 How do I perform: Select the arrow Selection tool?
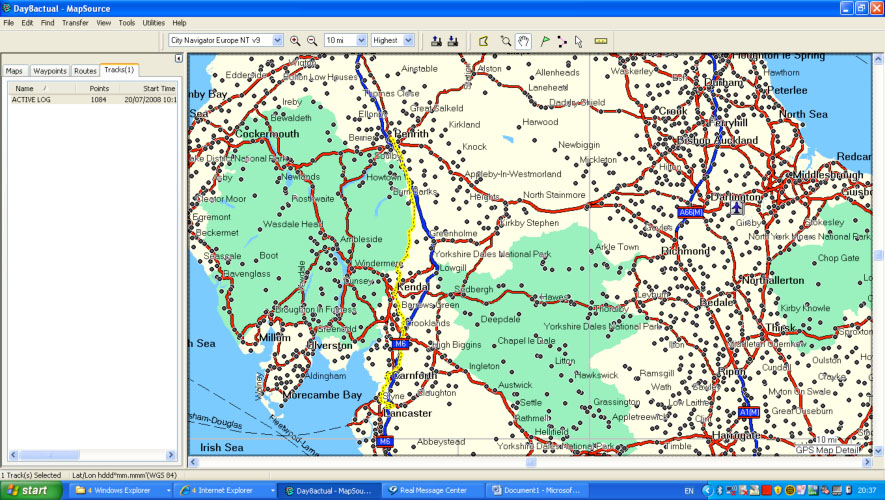click(579, 41)
